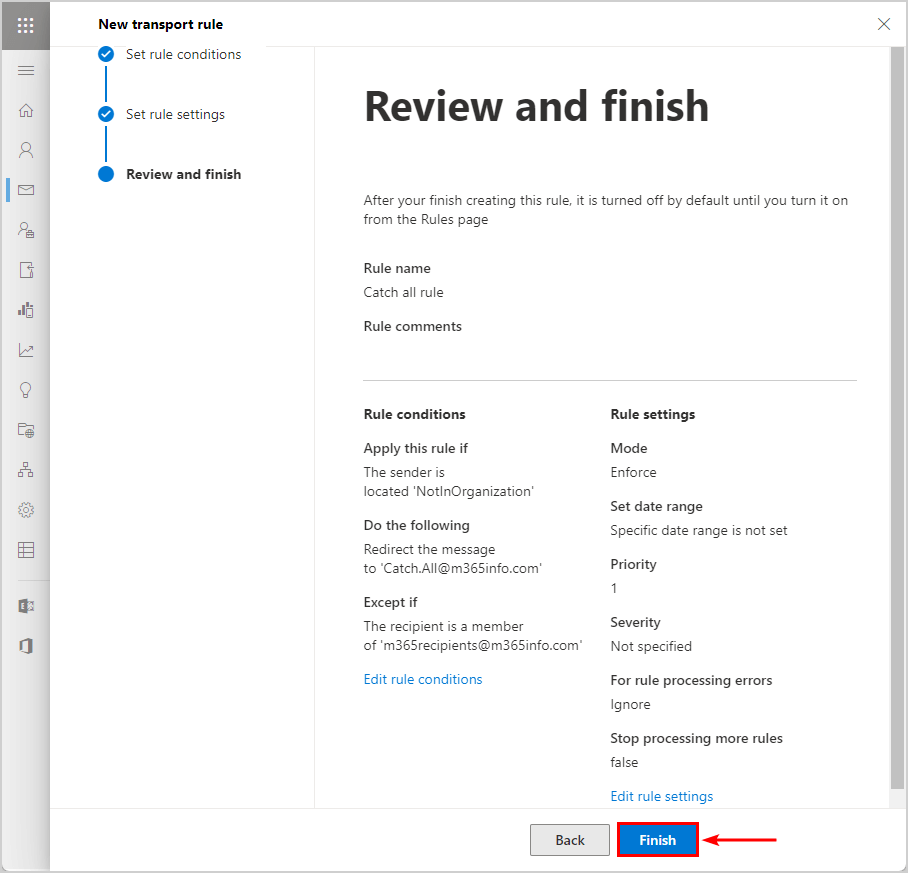Image resolution: width=908 pixels, height=873 pixels.
Task: Click Edit rule conditions link
Action: 423,680
